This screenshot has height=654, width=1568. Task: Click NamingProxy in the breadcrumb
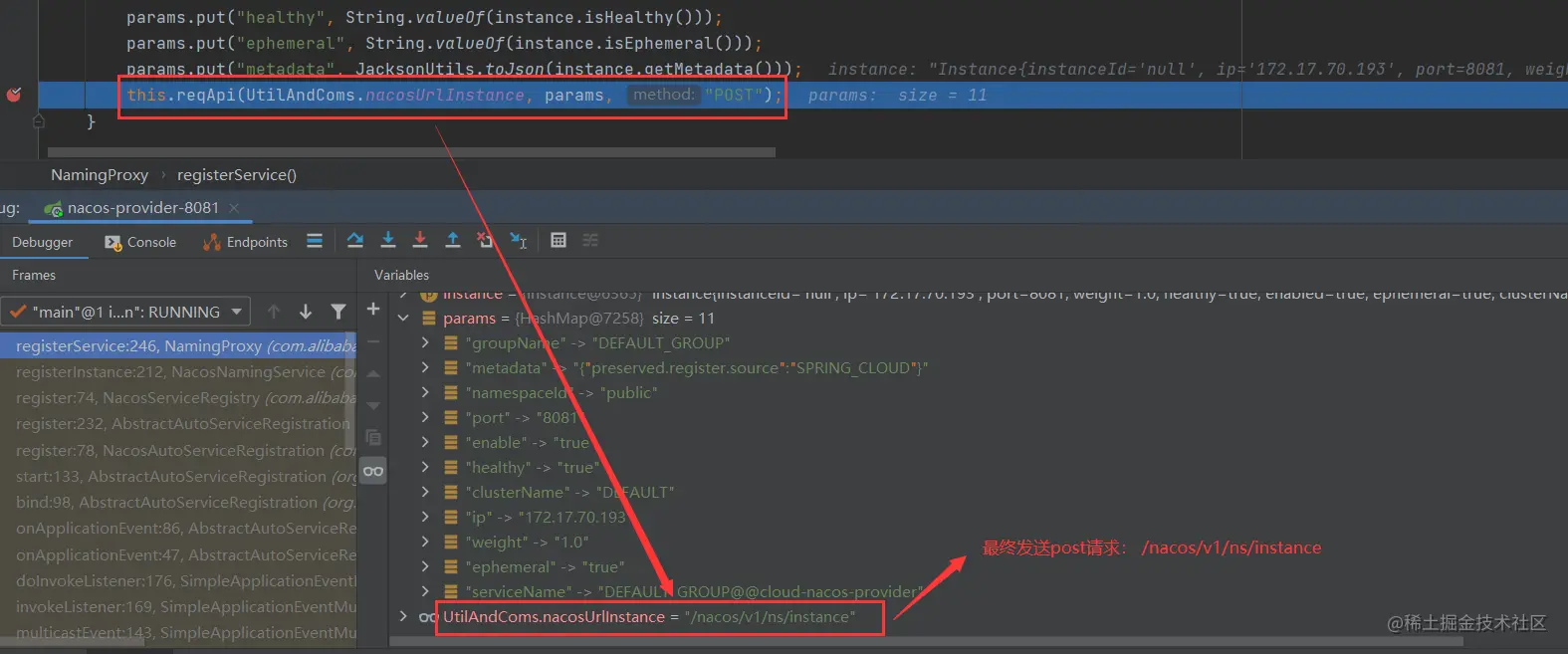(x=100, y=175)
